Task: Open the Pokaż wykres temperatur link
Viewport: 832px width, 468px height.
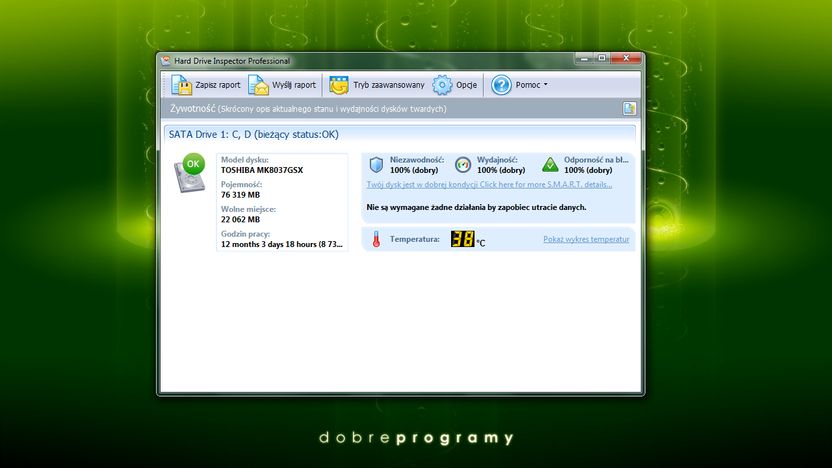Action: (586, 239)
